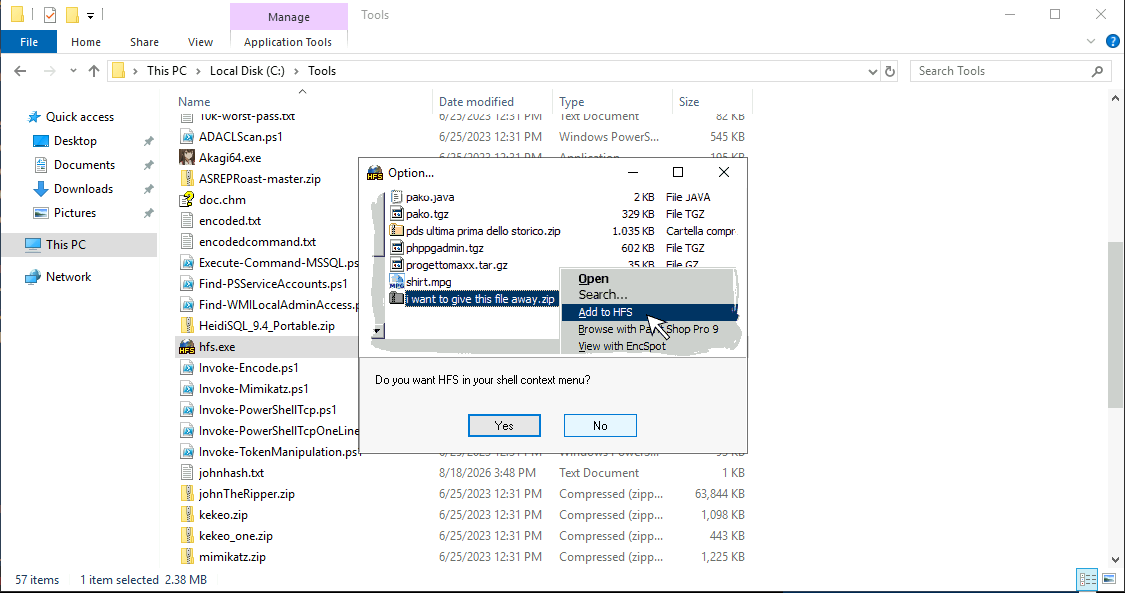Click the ADACLScan.ps1 PowerShell script icon
This screenshot has height=593, width=1125.
click(187, 137)
